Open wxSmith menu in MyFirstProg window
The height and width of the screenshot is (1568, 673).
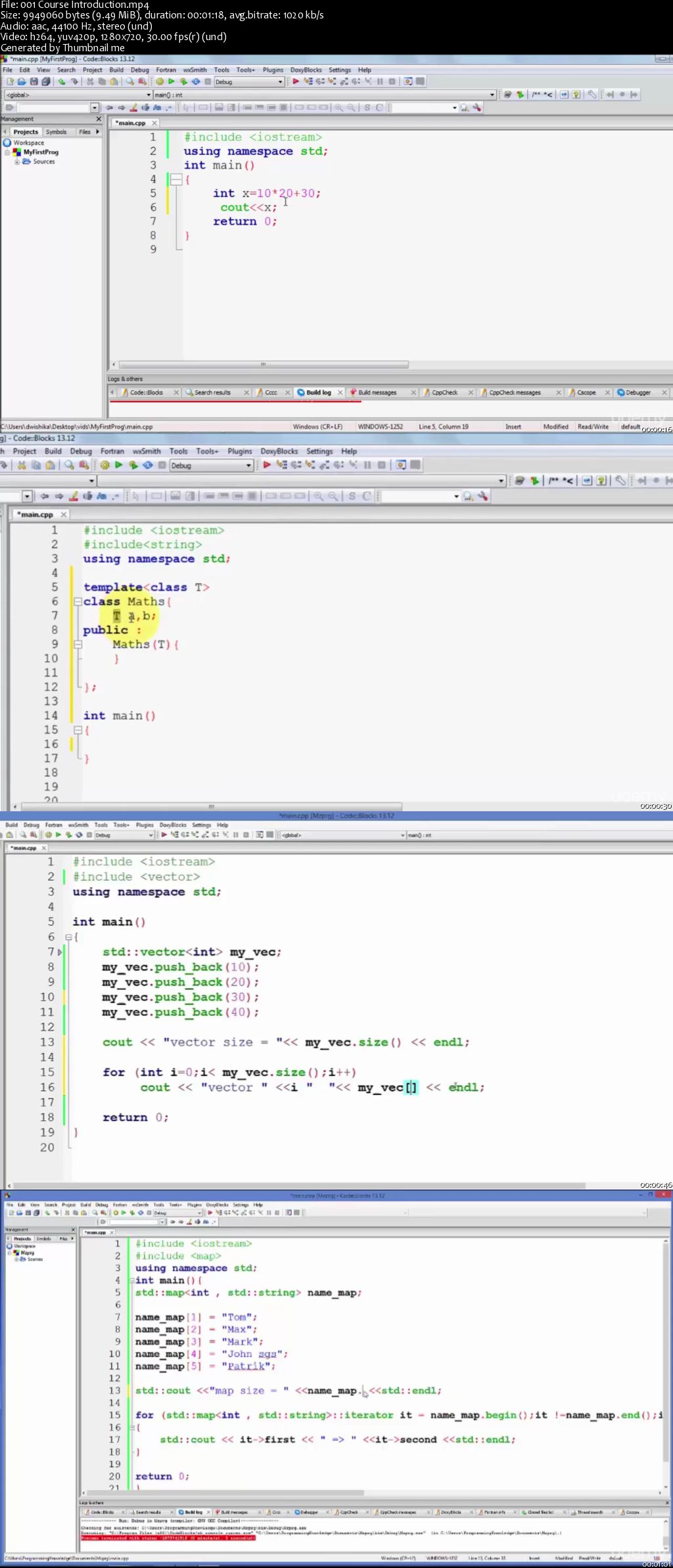click(195, 70)
